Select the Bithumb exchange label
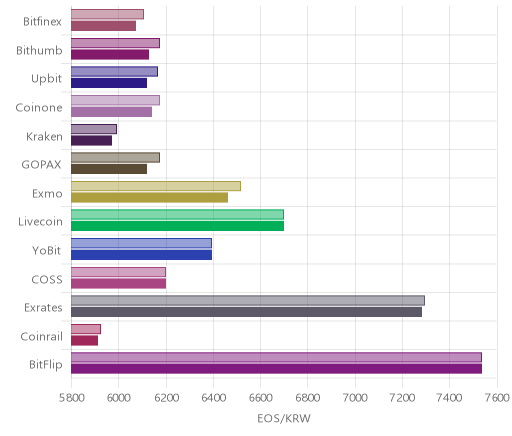512x436 pixels. tap(39, 50)
